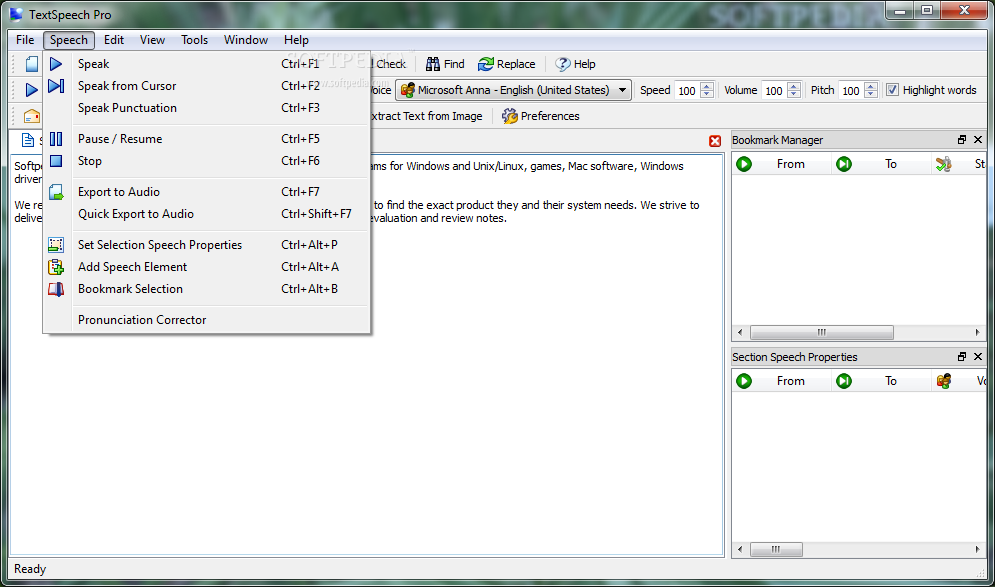The image size is (995, 587).
Task: Click Section Speech Properties scroll right arrow
Action: 977,550
